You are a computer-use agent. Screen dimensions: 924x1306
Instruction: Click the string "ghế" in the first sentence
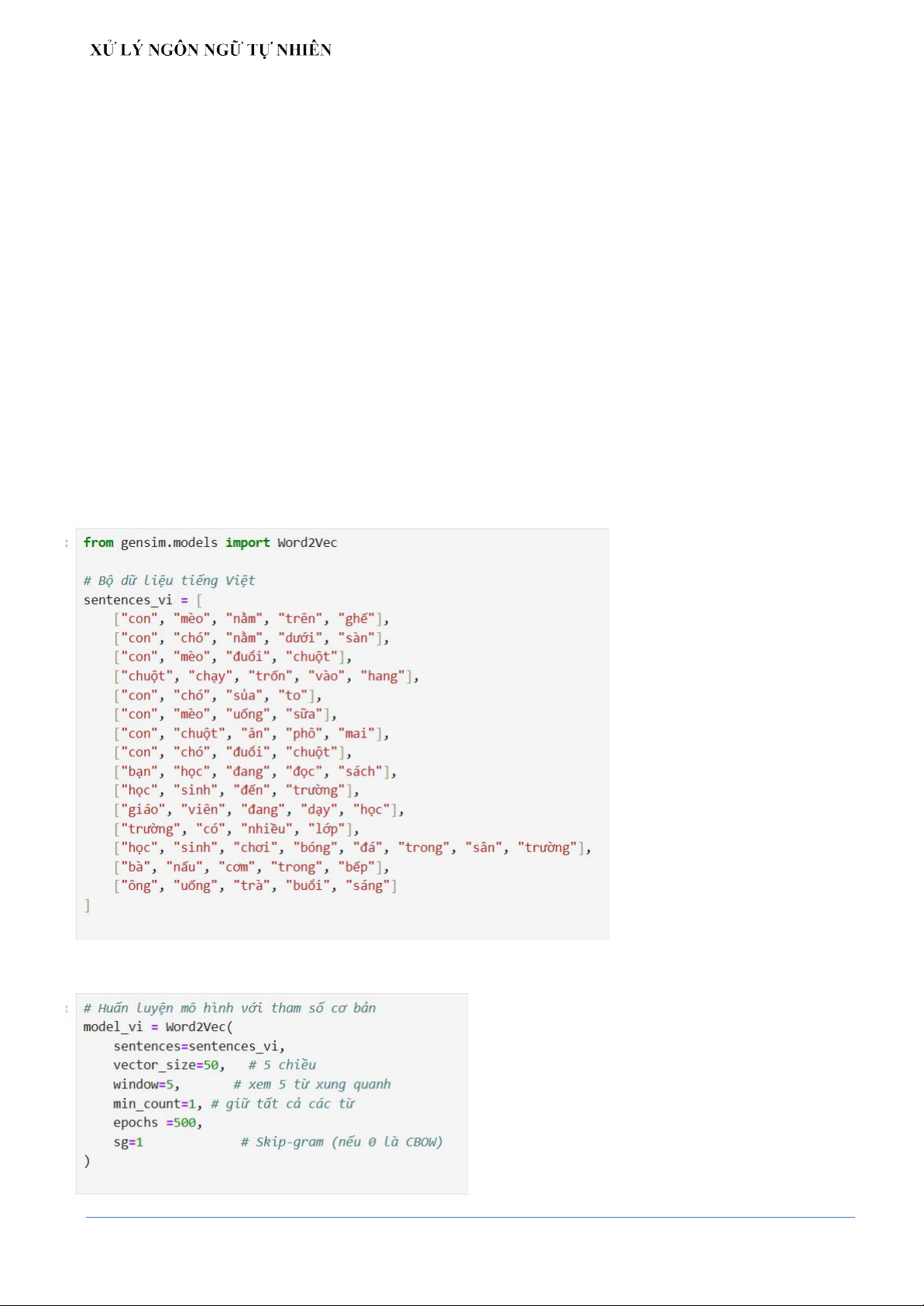click(x=356, y=618)
